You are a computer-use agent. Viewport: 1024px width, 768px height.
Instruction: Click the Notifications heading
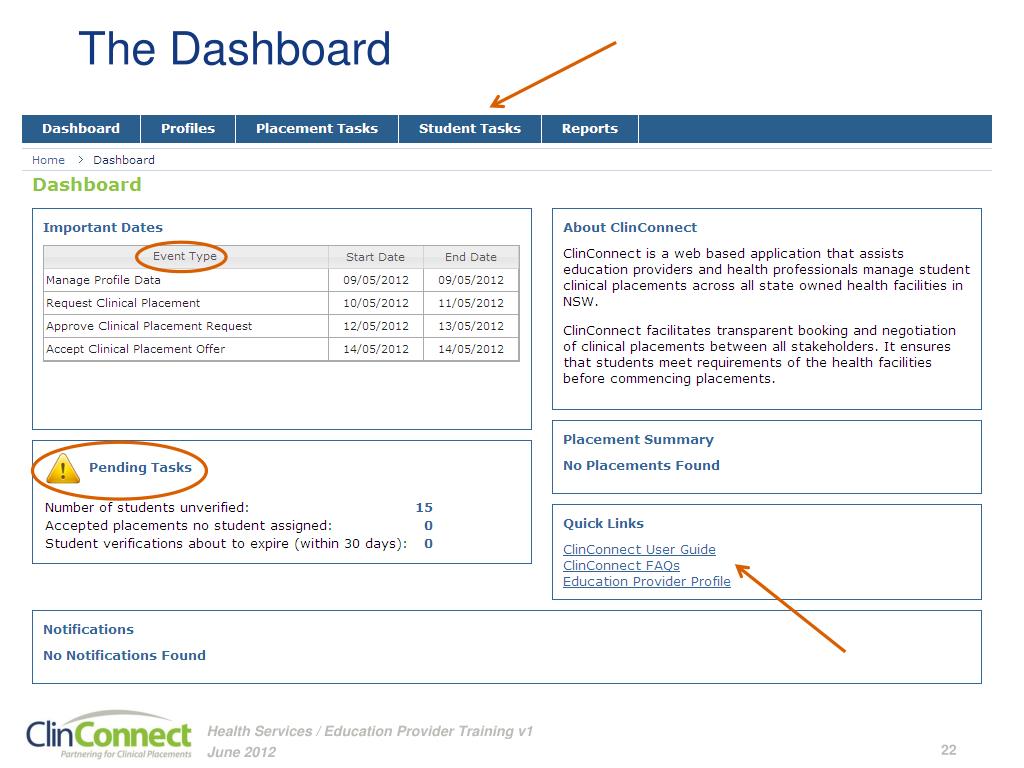click(88, 630)
